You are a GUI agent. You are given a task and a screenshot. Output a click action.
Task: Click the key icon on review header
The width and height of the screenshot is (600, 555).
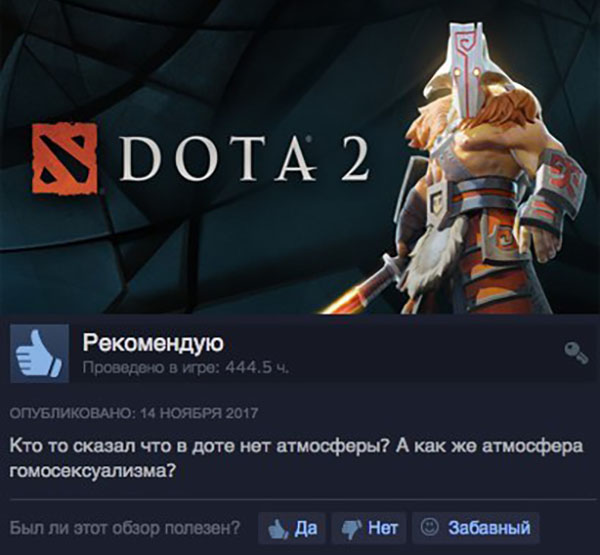576,353
